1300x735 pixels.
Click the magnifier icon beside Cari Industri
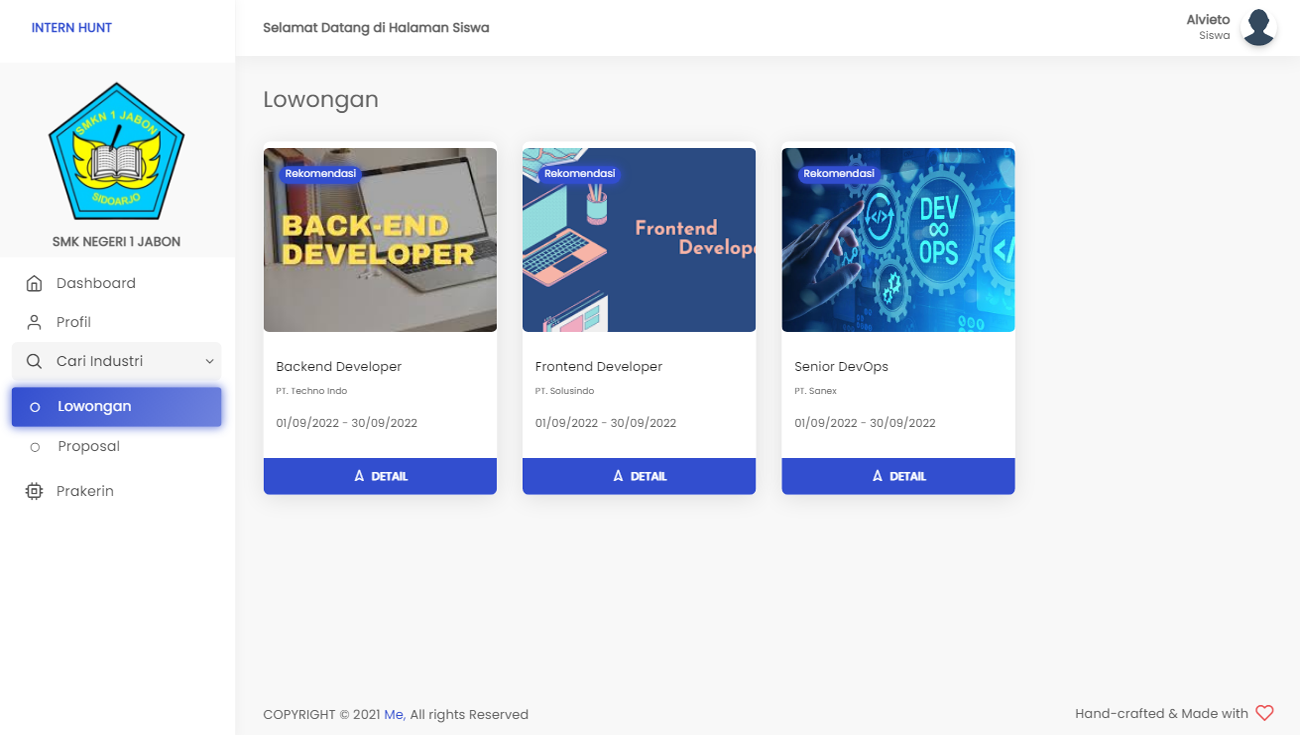tap(33, 361)
